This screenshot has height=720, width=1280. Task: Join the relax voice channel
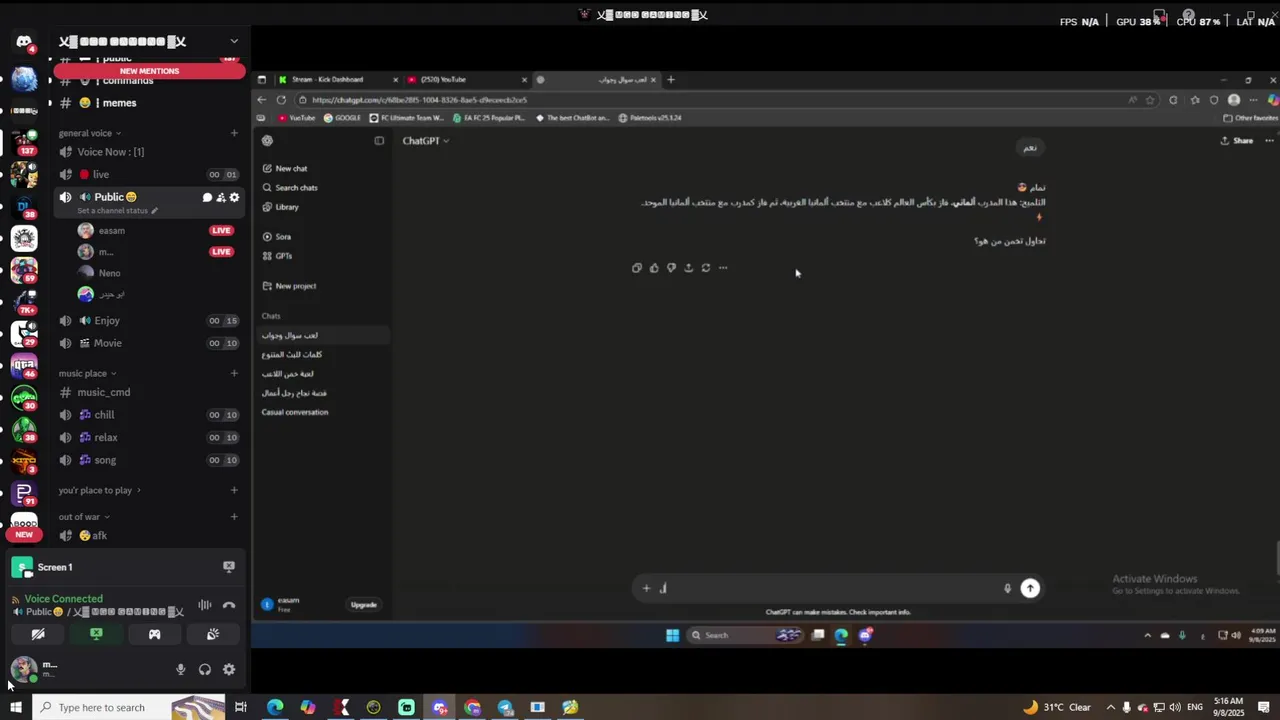point(149,437)
